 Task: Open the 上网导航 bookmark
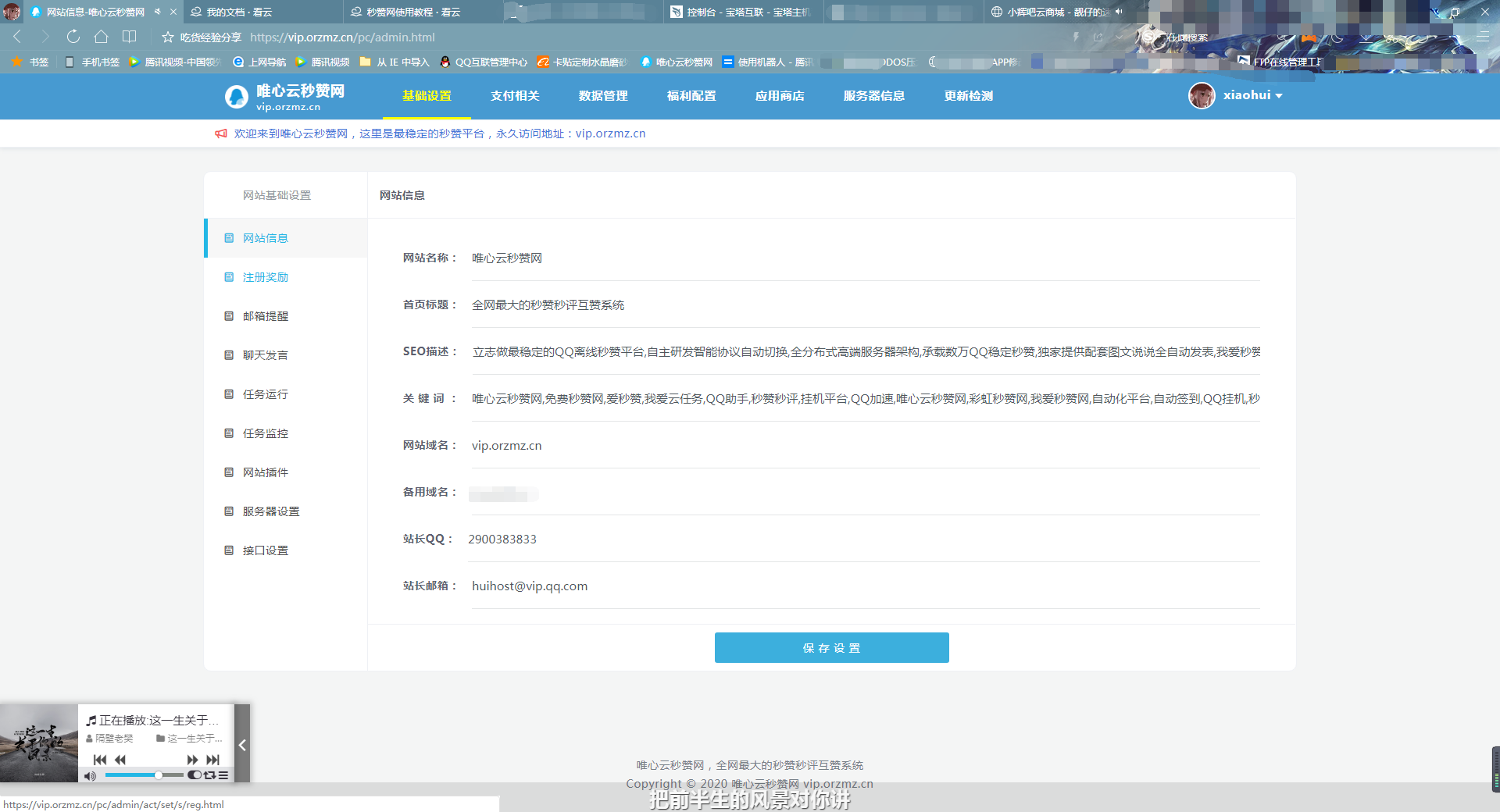coord(259,62)
